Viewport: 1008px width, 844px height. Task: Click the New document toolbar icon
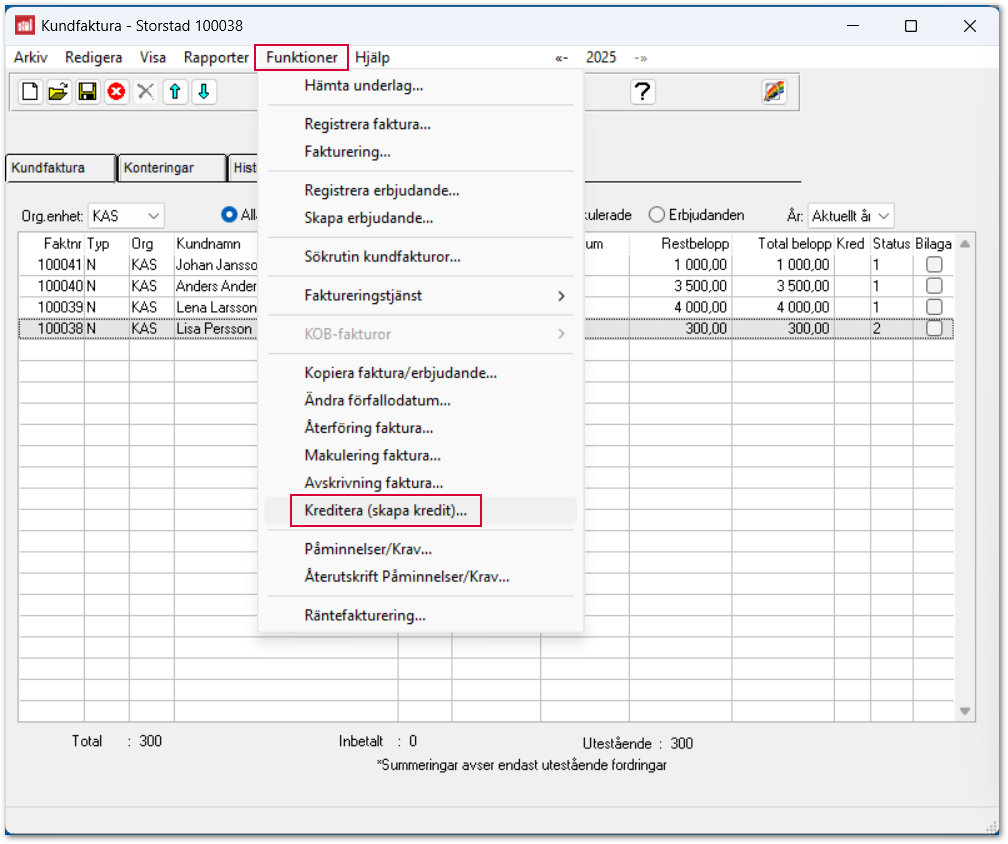[30, 92]
